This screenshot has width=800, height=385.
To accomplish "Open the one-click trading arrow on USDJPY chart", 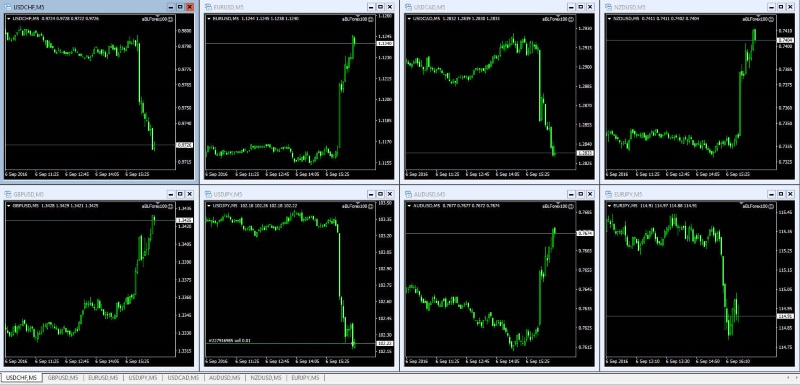I will [209, 206].
